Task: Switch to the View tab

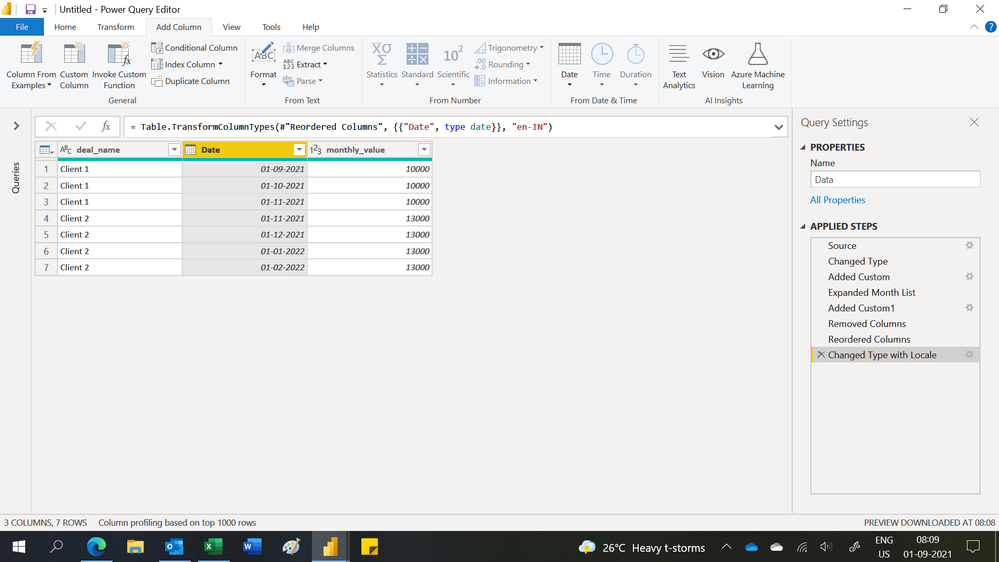Action: pyautogui.click(x=231, y=27)
